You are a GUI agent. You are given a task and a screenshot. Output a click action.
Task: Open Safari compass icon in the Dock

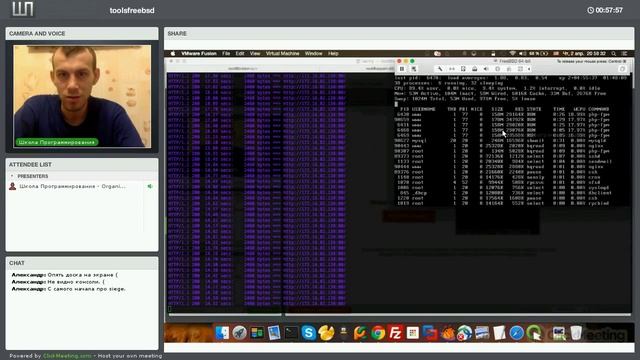click(x=516, y=333)
